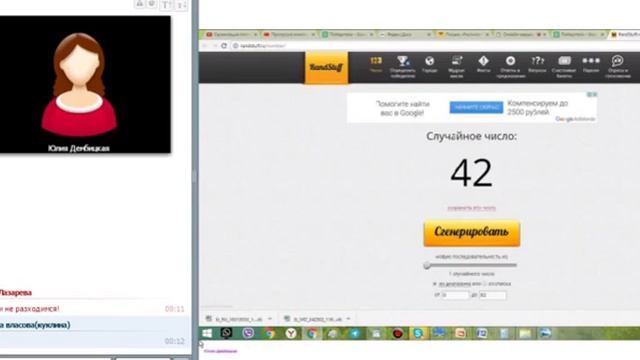Switch to the Яндекс.Диск browser tab

405,35
